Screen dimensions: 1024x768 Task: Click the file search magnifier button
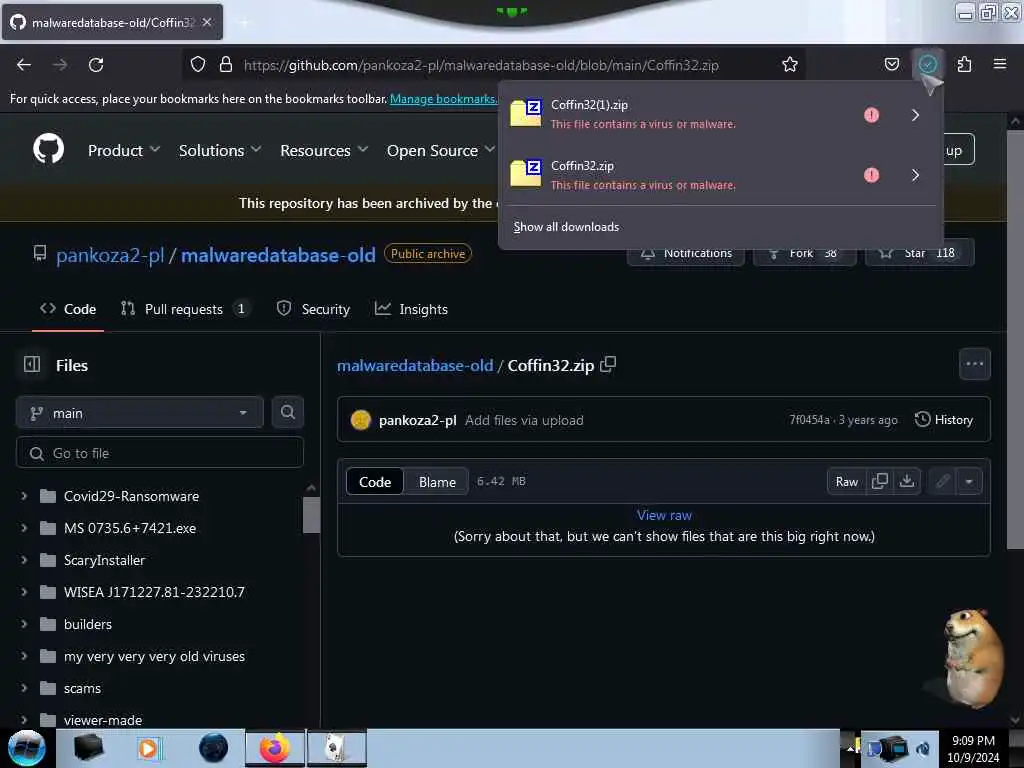[x=288, y=412]
